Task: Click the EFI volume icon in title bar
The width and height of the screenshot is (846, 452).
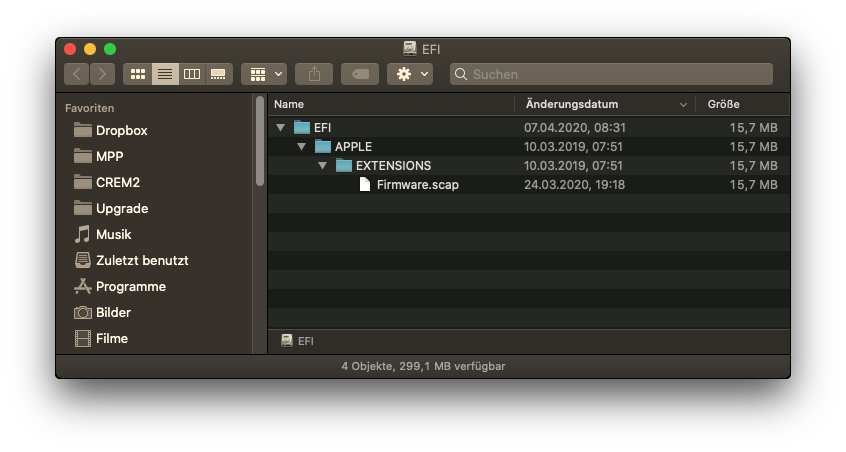Action: [x=410, y=49]
